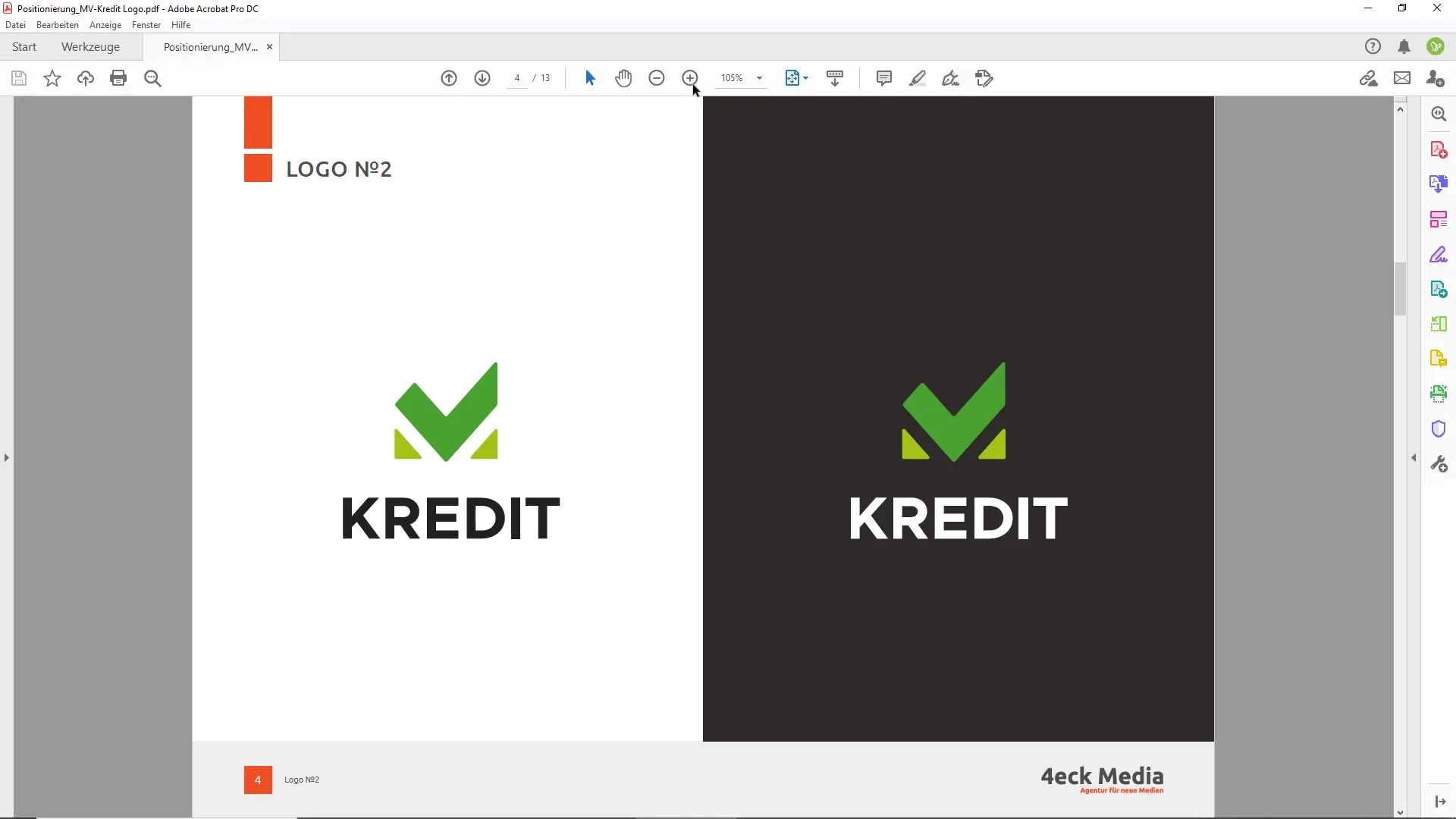Click the green checkmark logo on dark panel

pyautogui.click(x=954, y=412)
